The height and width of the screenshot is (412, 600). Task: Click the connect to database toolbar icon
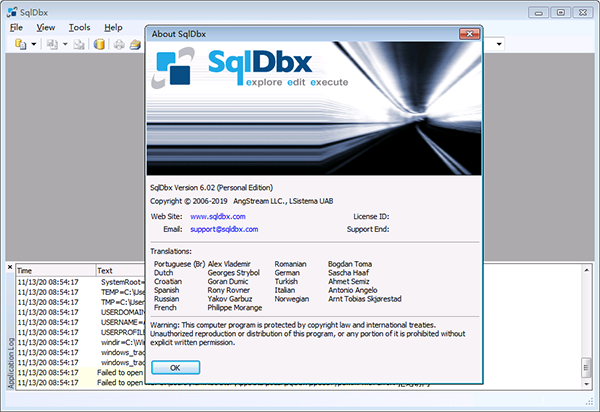(x=19, y=45)
